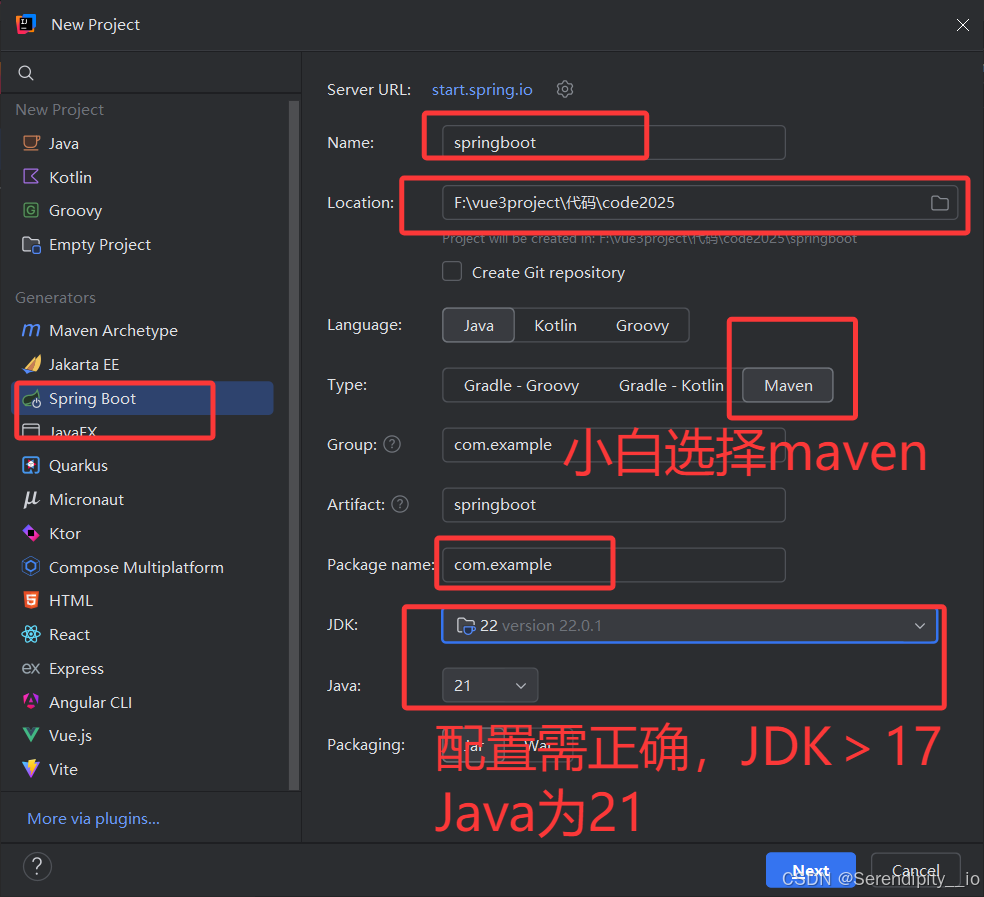Open the help question mark button
The width and height of the screenshot is (984, 897).
pyautogui.click(x=37, y=866)
